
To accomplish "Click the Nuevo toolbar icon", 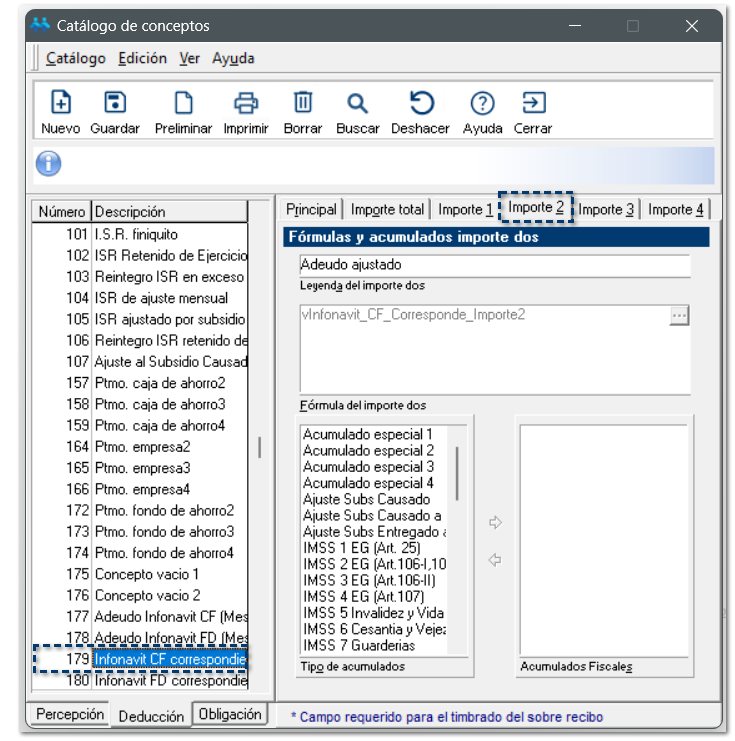I will click(61, 104).
